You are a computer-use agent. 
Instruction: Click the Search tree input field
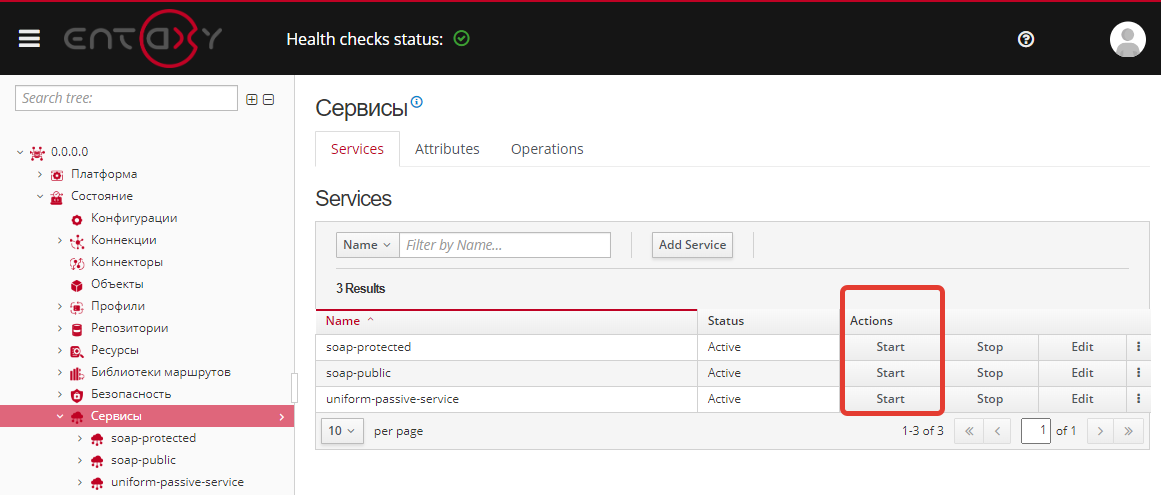point(126,98)
